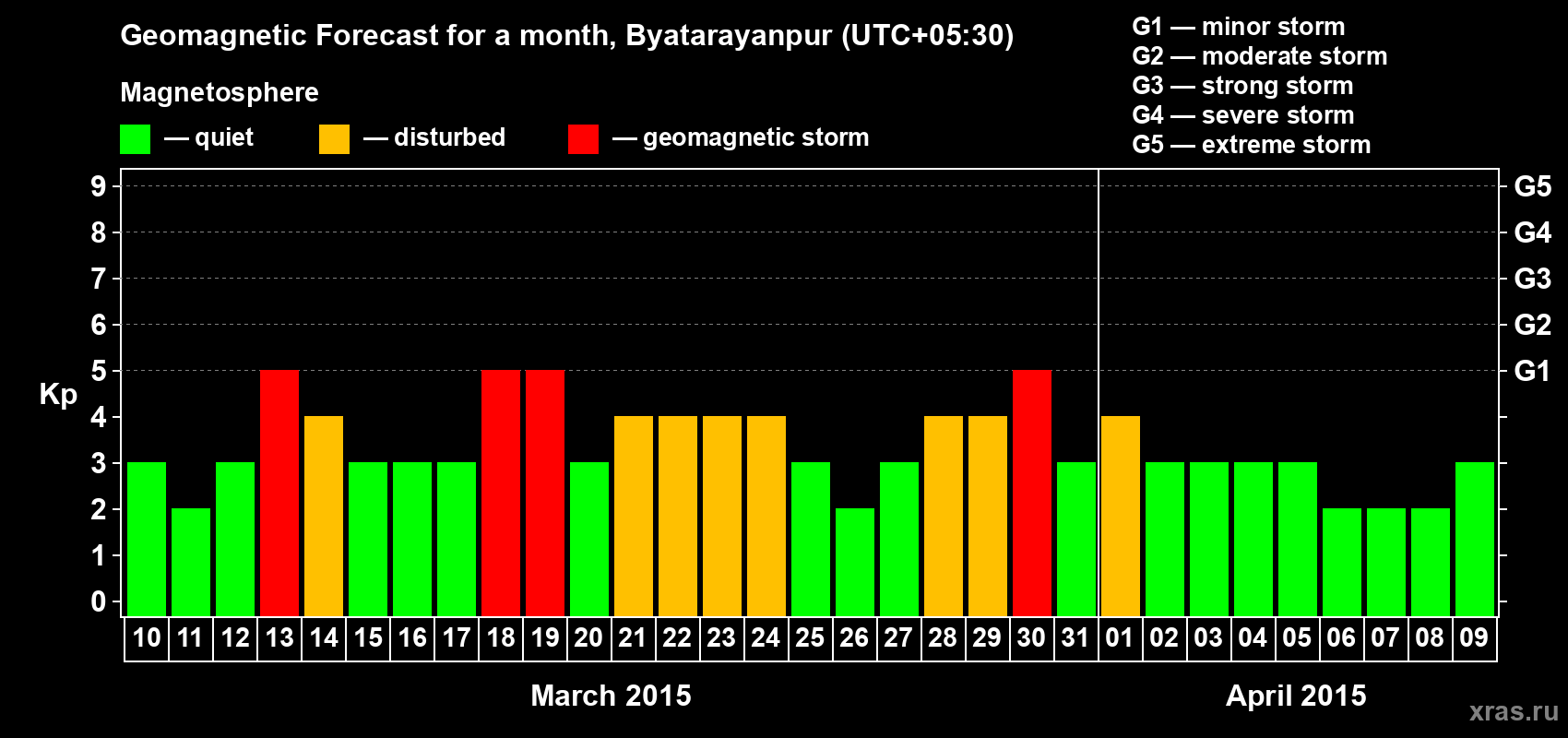The width and height of the screenshot is (1568, 738).
Task: Click the date label 23
Action: [x=722, y=638]
